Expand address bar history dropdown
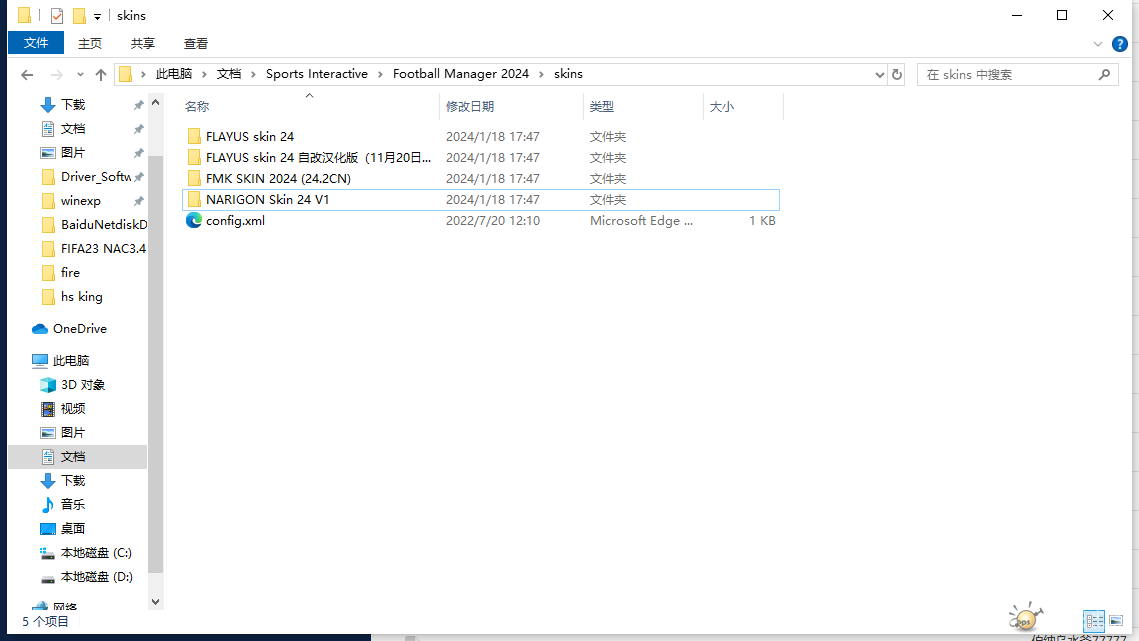The width and height of the screenshot is (1139, 641). 879,74
